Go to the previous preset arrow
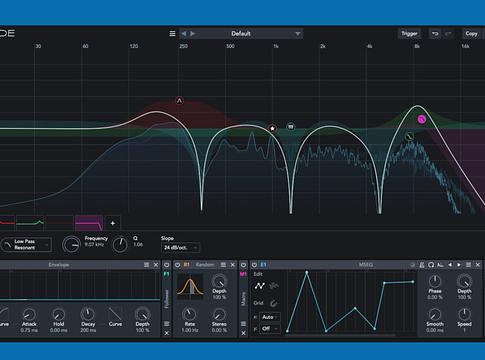The width and height of the screenshot is (485, 360). pyautogui.click(x=184, y=34)
